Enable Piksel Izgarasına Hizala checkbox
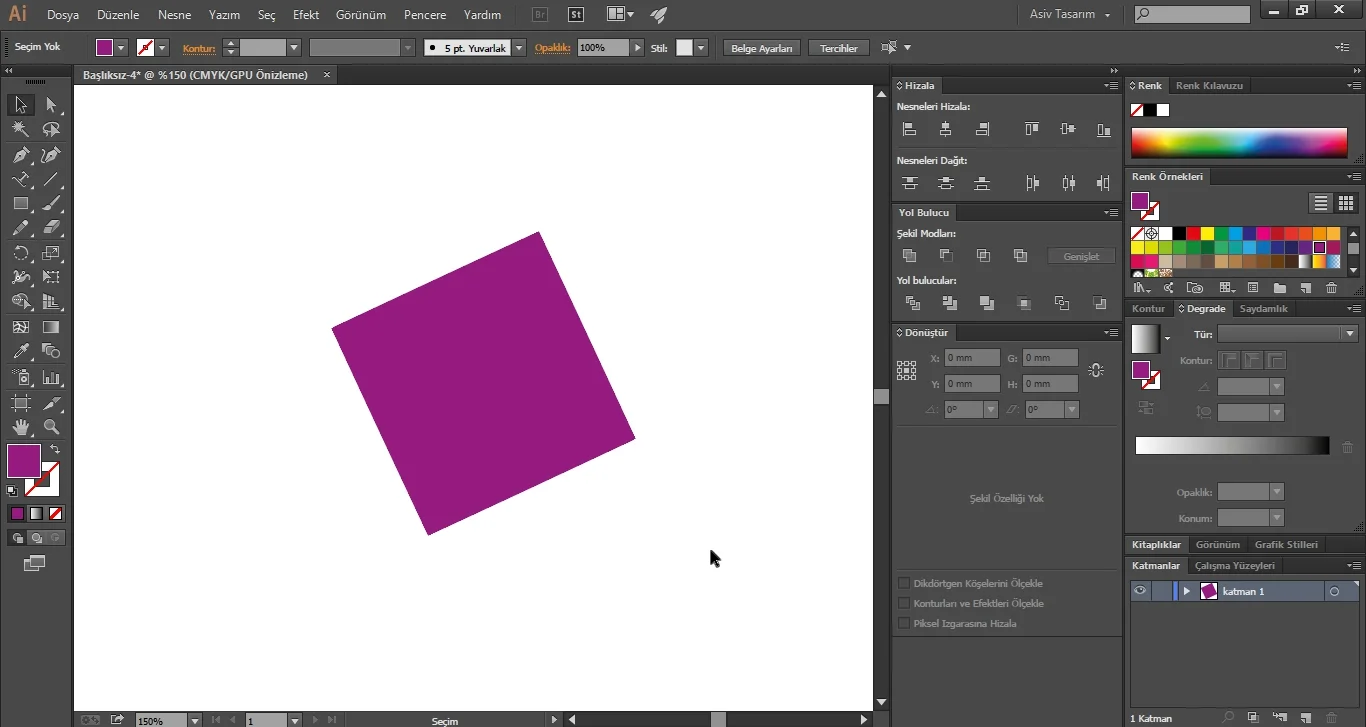This screenshot has height=727, width=1366. [904, 623]
